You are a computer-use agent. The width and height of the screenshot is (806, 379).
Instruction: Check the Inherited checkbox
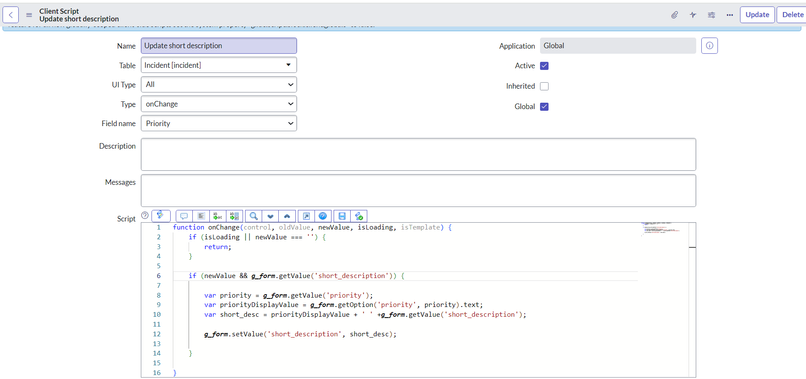click(x=544, y=86)
